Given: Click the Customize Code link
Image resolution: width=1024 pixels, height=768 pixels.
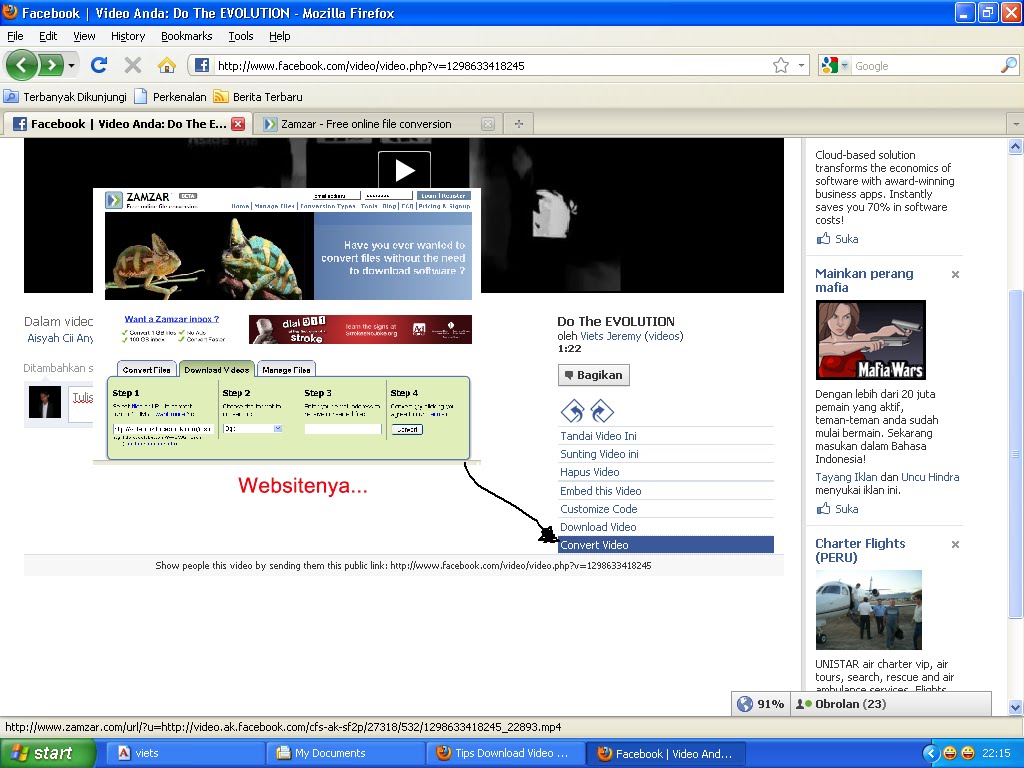Looking at the screenshot, I should (x=598, y=509).
